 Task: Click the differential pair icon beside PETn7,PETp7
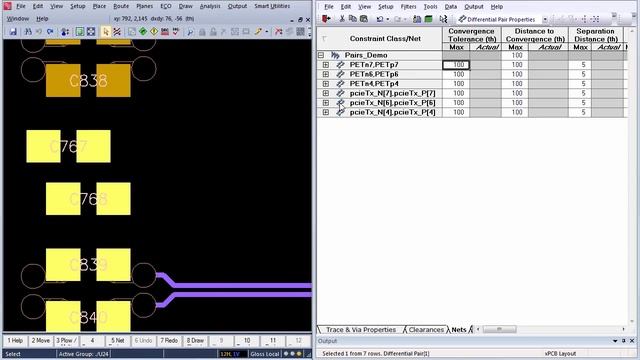coord(340,64)
